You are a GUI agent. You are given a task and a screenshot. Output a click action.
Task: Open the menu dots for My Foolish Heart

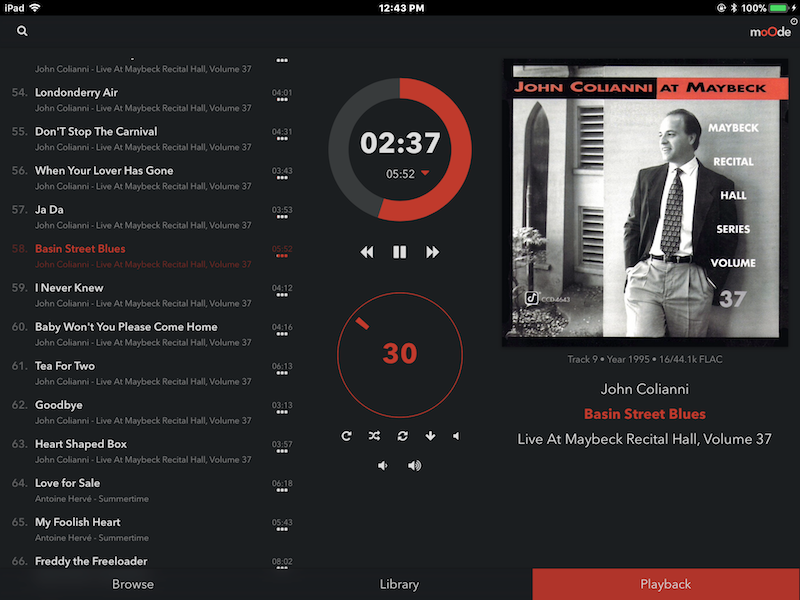[282, 530]
